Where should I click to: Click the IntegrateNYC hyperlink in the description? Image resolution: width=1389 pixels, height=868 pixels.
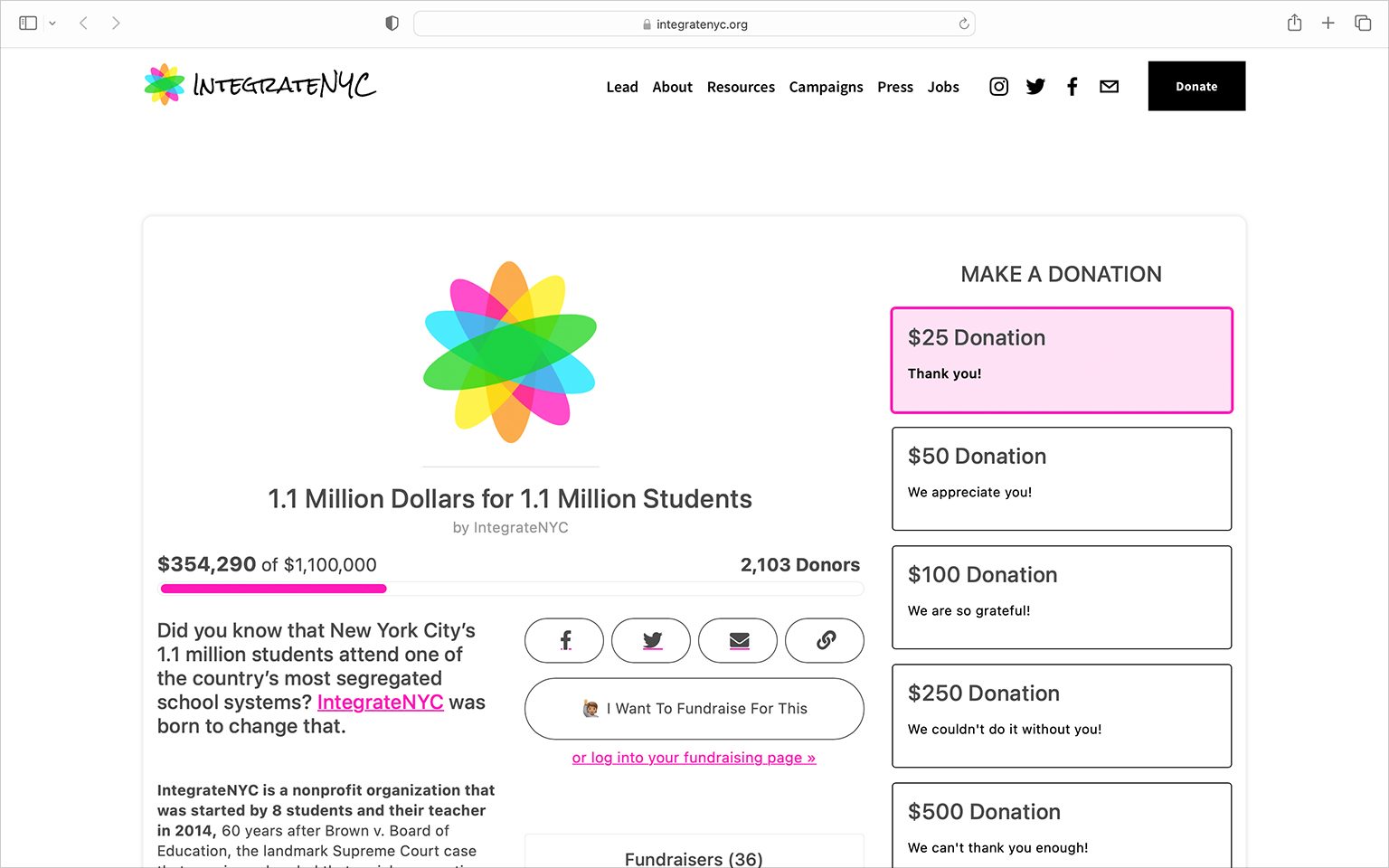[381, 702]
